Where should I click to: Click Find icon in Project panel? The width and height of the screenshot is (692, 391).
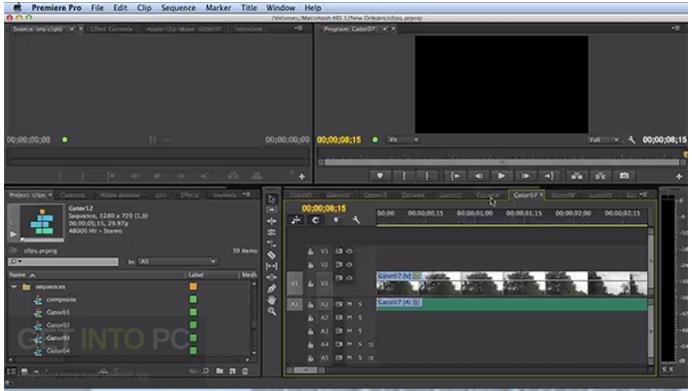pos(206,371)
